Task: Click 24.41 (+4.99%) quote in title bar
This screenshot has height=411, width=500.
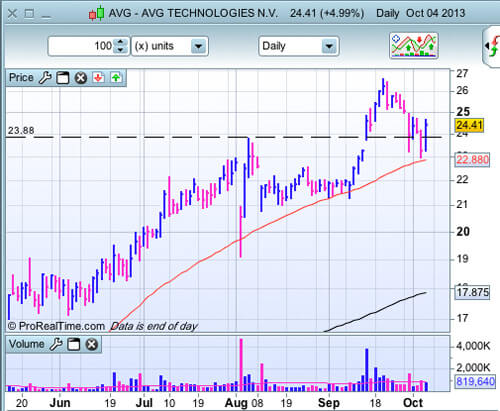Action: tap(327, 13)
